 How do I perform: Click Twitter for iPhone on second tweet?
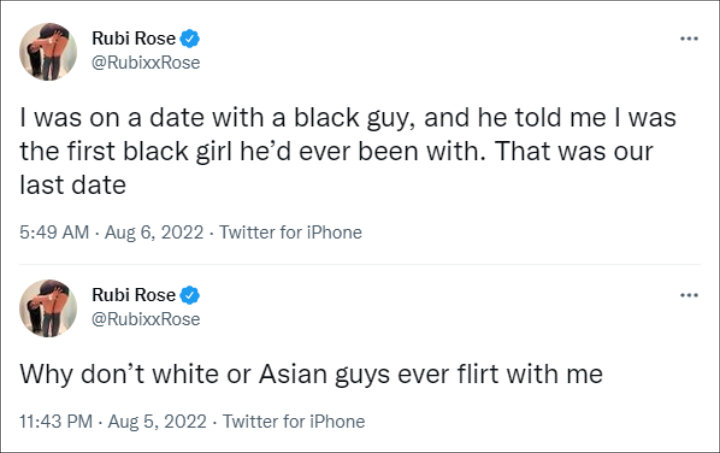294,421
